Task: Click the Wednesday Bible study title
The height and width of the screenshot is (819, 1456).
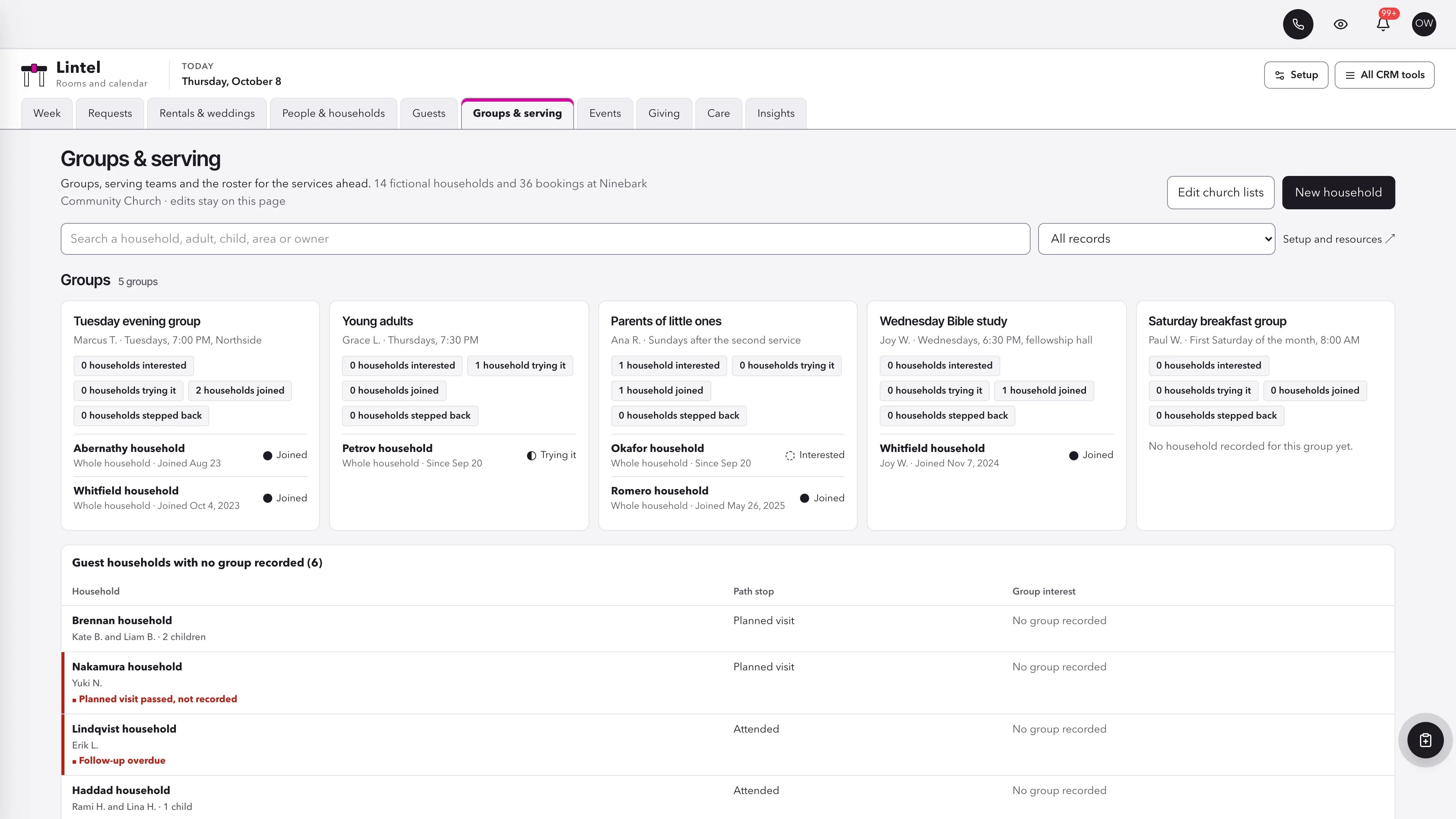Action: tap(943, 321)
